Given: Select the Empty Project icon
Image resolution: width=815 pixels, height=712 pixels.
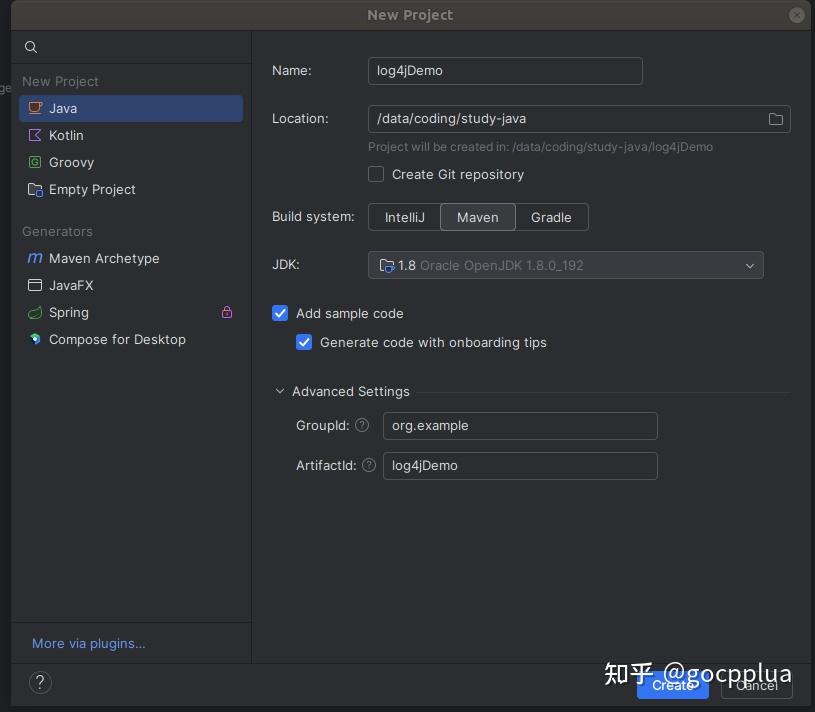Looking at the screenshot, I should point(36,189).
